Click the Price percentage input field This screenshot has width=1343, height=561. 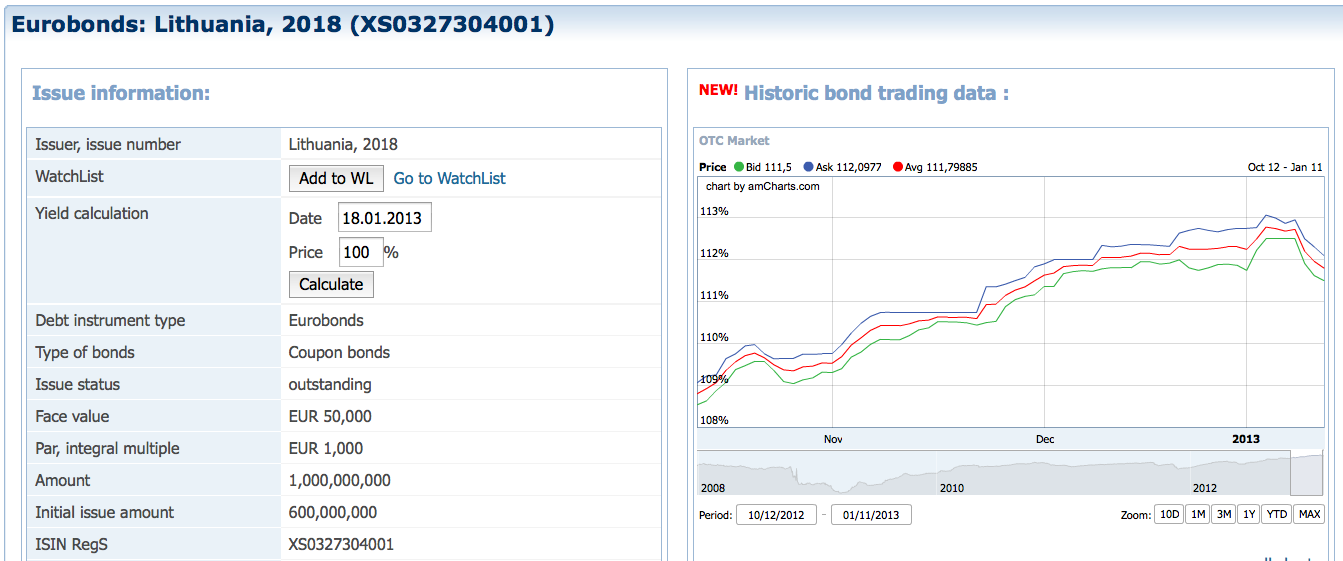361,252
